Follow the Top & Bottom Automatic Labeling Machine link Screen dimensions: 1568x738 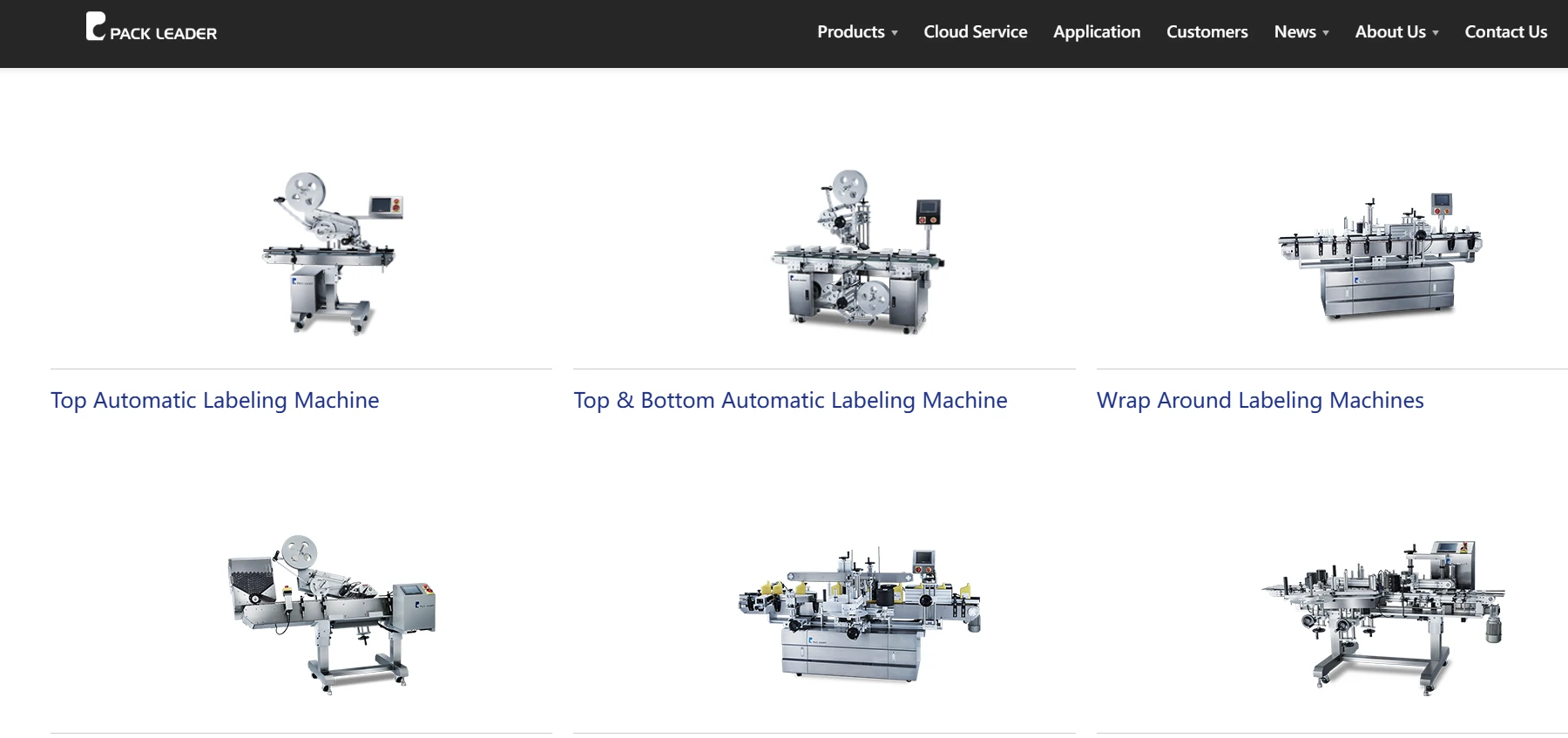tap(790, 400)
